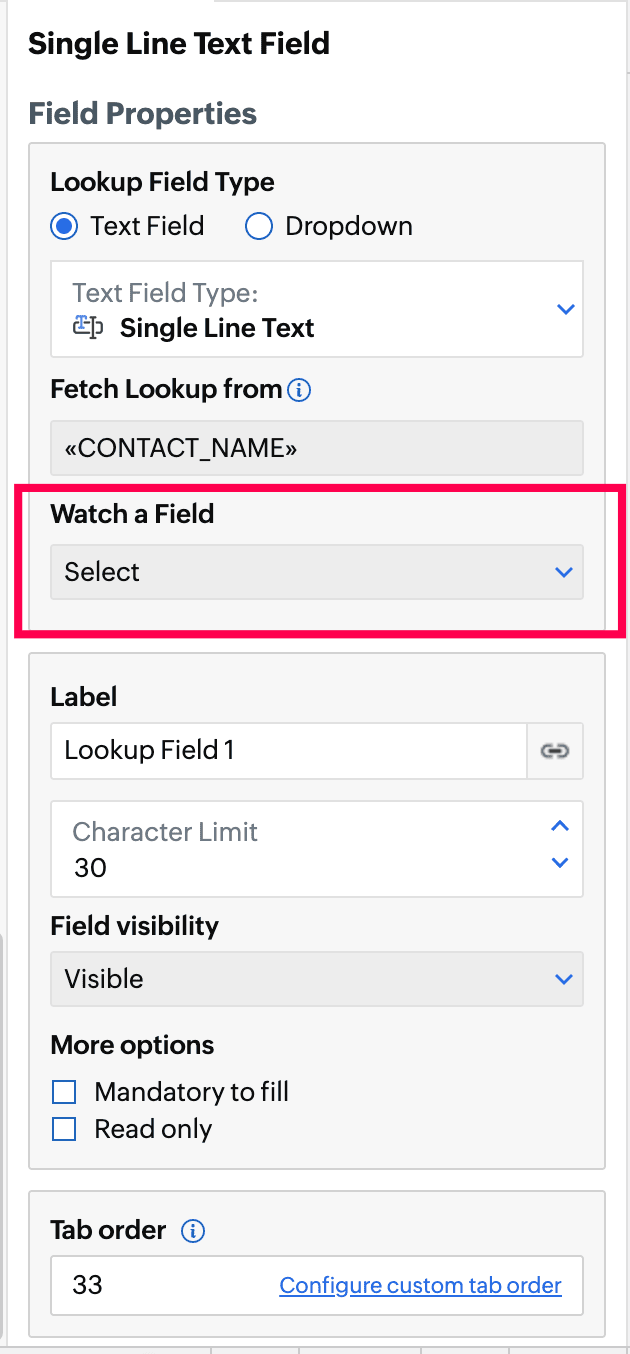Click the Character Limit value 30
630x1354 pixels.
(x=91, y=868)
